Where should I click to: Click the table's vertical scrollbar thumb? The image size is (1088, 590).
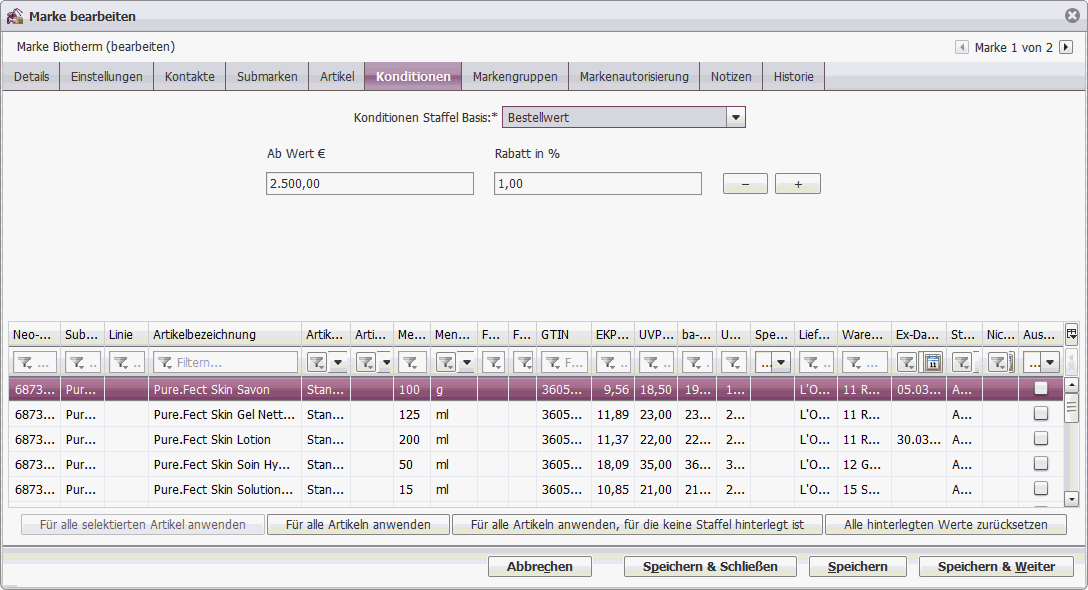[1071, 406]
